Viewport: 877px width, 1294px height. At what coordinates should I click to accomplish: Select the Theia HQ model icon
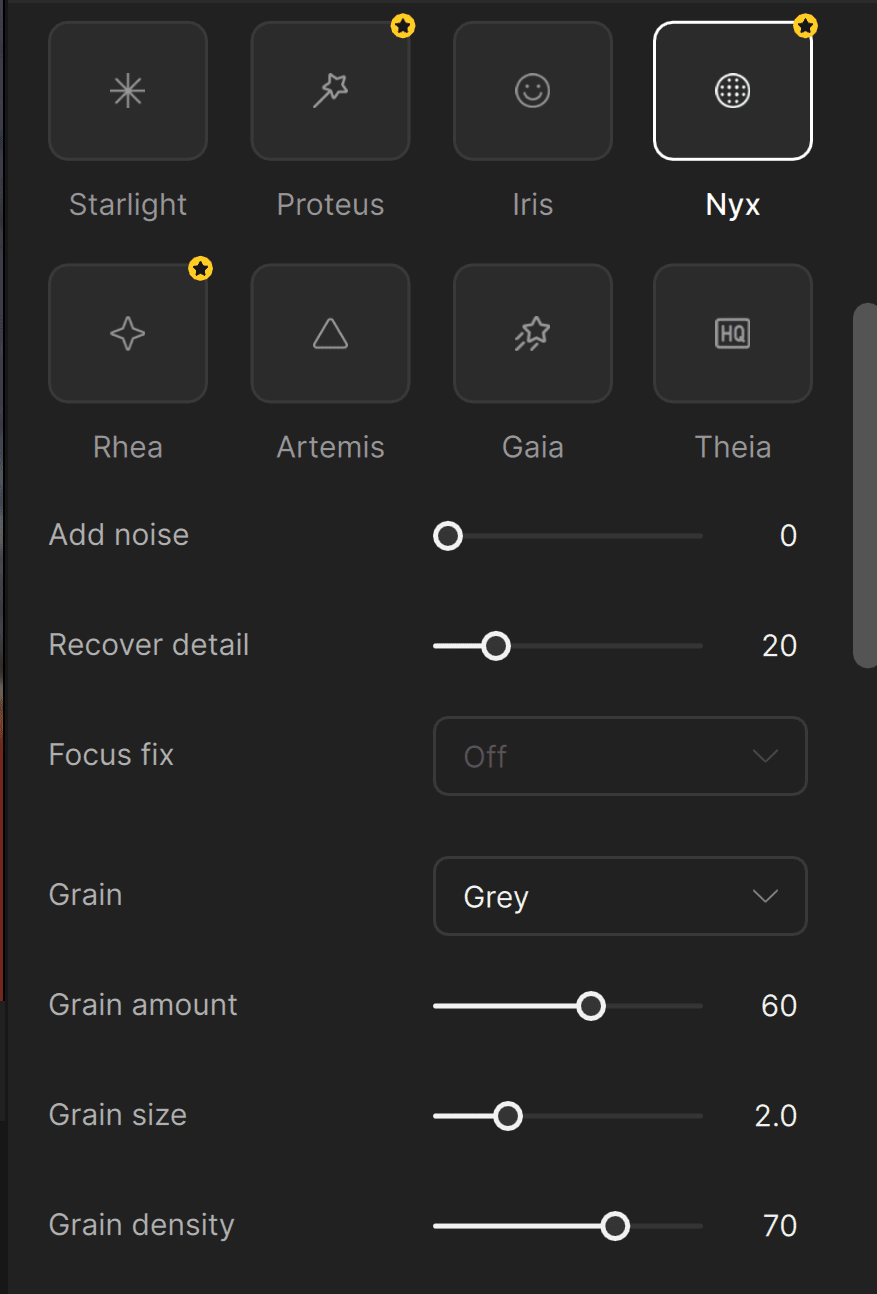click(x=733, y=334)
